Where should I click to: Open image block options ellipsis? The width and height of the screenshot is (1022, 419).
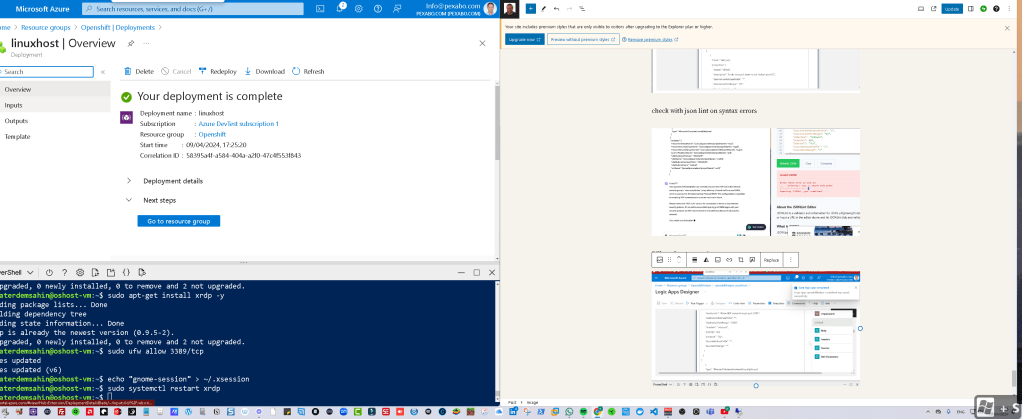pos(791,259)
